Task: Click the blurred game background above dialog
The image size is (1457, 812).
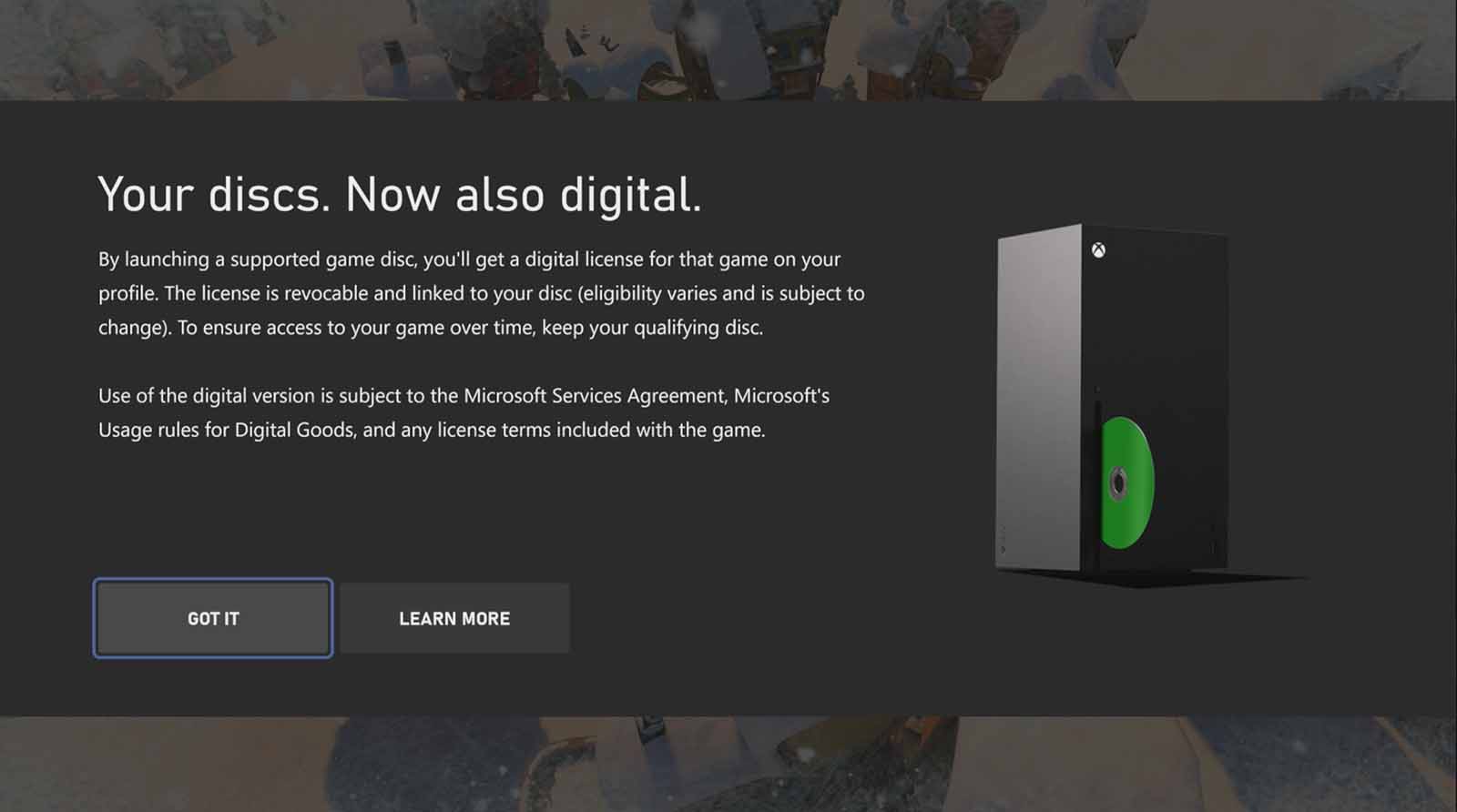Action: tap(728, 50)
